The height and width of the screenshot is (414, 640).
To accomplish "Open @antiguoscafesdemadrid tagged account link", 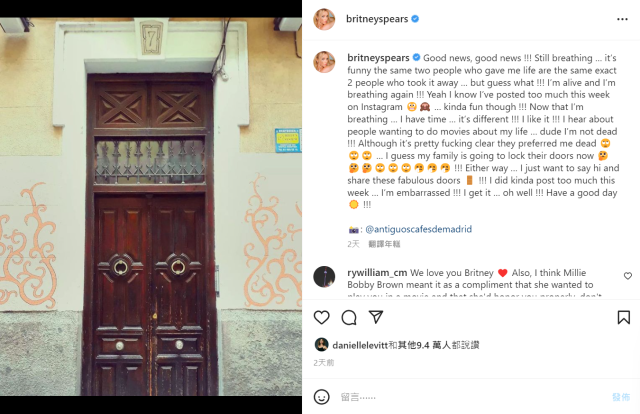I will 418,229.
